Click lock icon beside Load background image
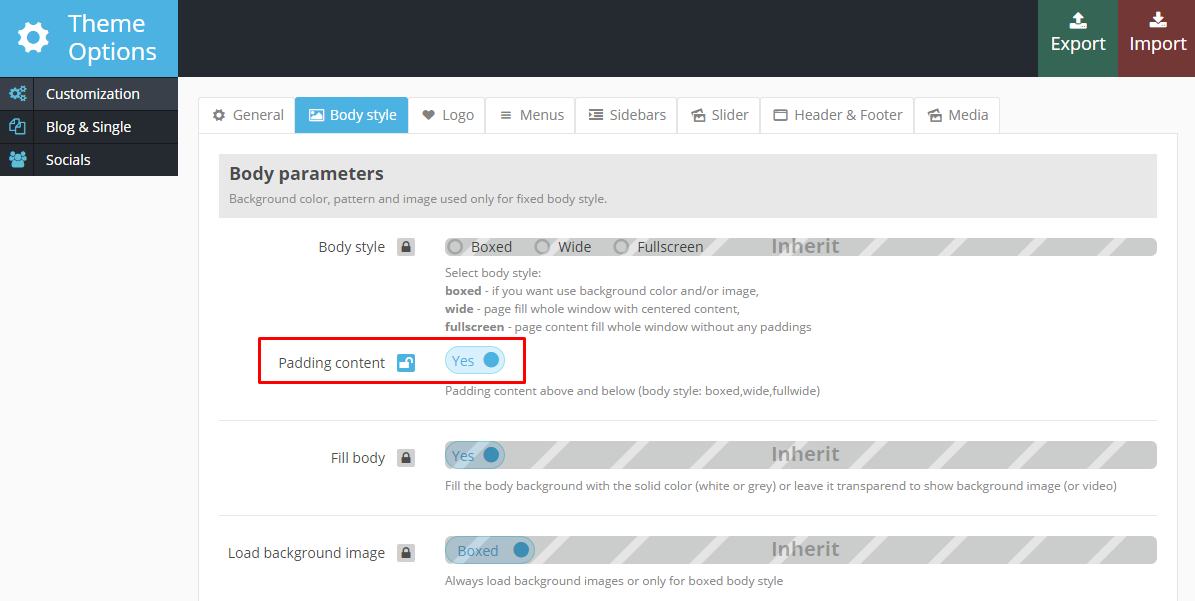The height and width of the screenshot is (601, 1195). point(406,552)
